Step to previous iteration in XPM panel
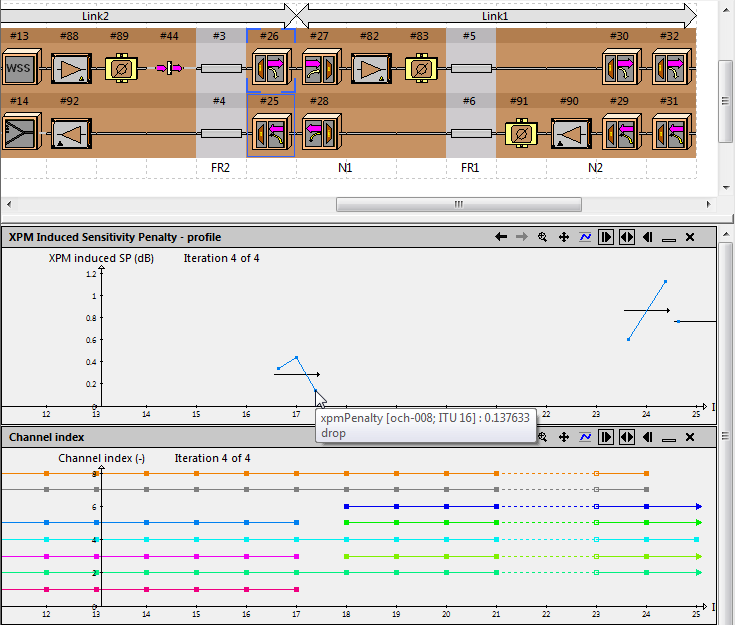Viewport: 735px width, 625px height. [648, 237]
